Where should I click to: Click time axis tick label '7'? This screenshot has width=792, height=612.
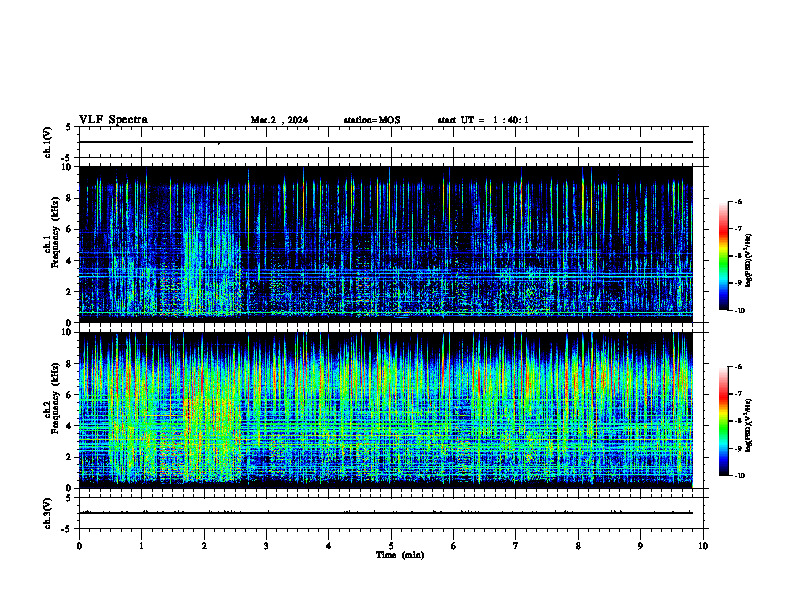pos(516,546)
